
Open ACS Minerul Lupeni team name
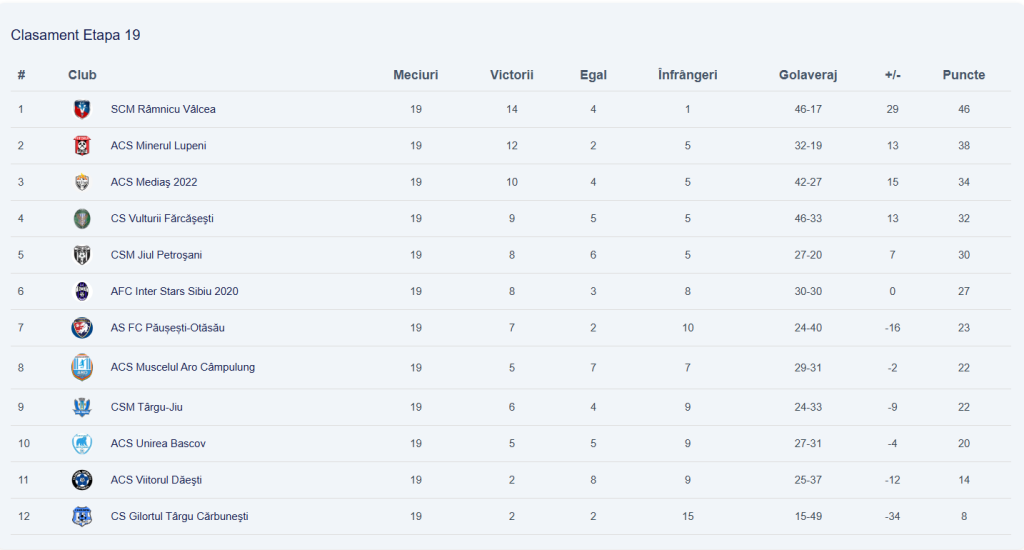coord(158,146)
